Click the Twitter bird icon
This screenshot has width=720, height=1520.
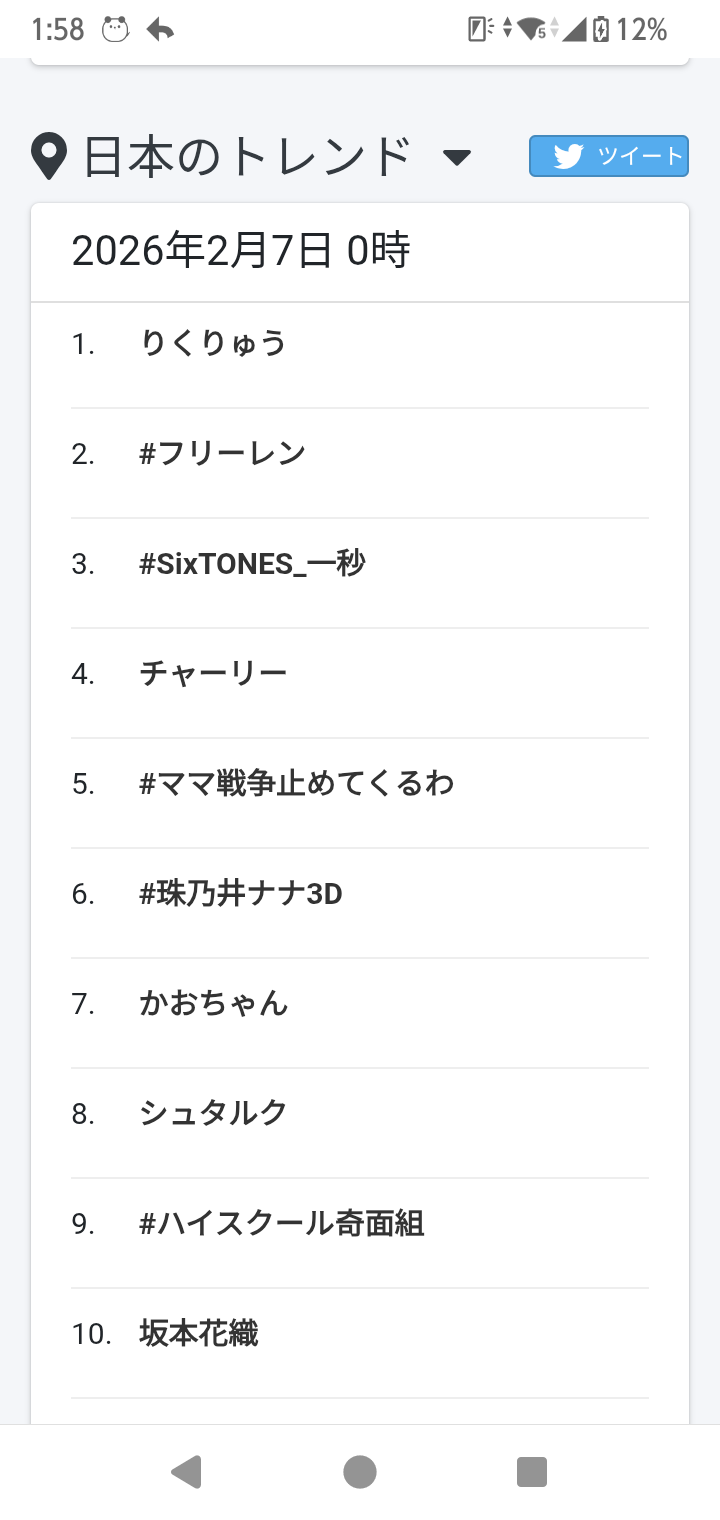coord(568,156)
